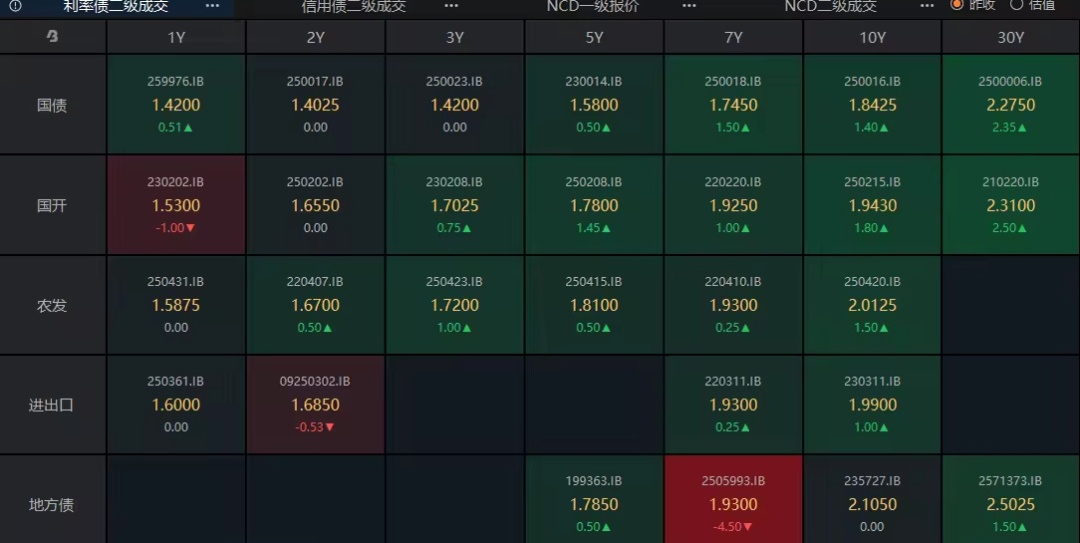Click the B logo icon in the header corner
1080x543 pixels.
(x=52, y=38)
